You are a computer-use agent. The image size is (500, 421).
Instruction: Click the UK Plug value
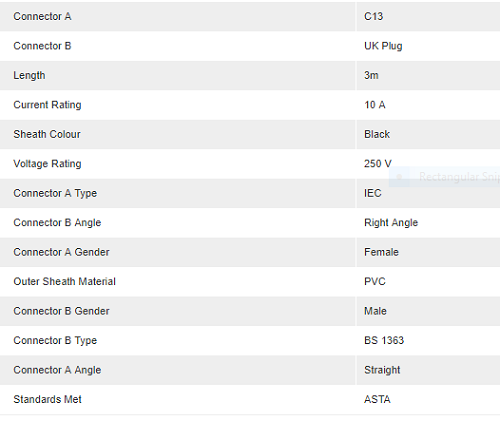click(x=383, y=46)
